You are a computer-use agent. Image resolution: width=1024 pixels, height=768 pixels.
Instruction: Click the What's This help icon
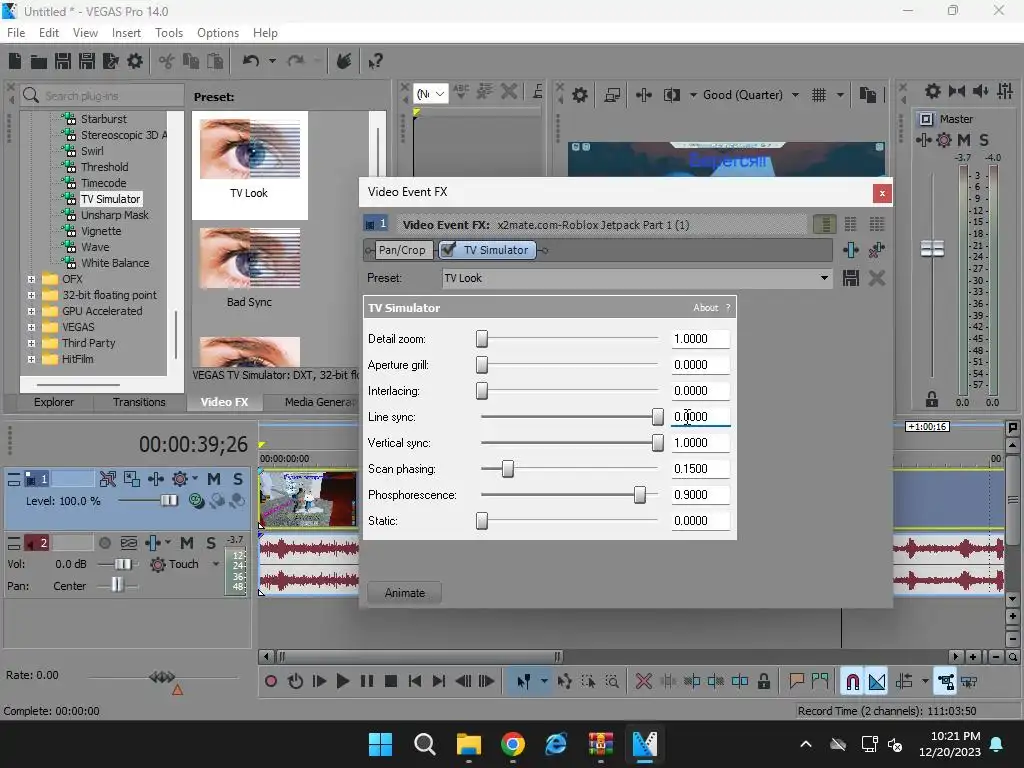coord(375,61)
